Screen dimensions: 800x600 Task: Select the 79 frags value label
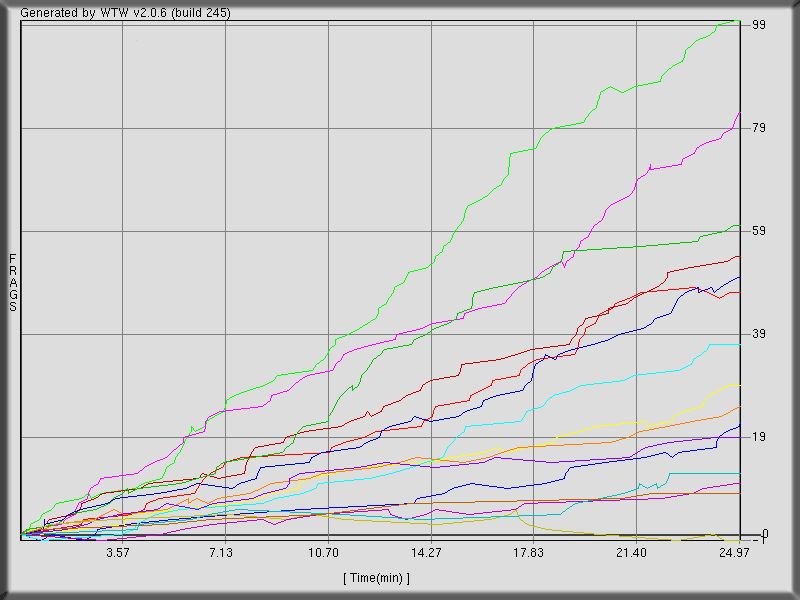point(758,128)
